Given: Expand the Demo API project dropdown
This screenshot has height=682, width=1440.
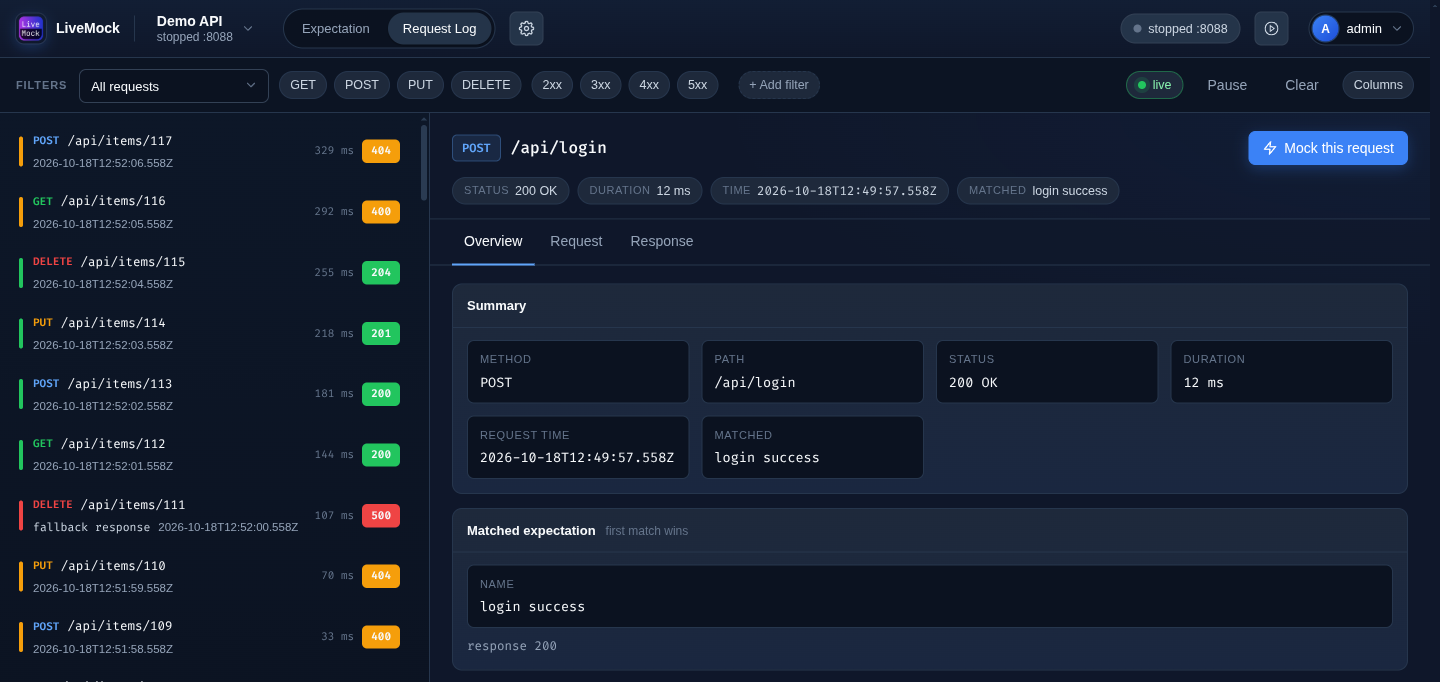Looking at the screenshot, I should coord(205,28).
